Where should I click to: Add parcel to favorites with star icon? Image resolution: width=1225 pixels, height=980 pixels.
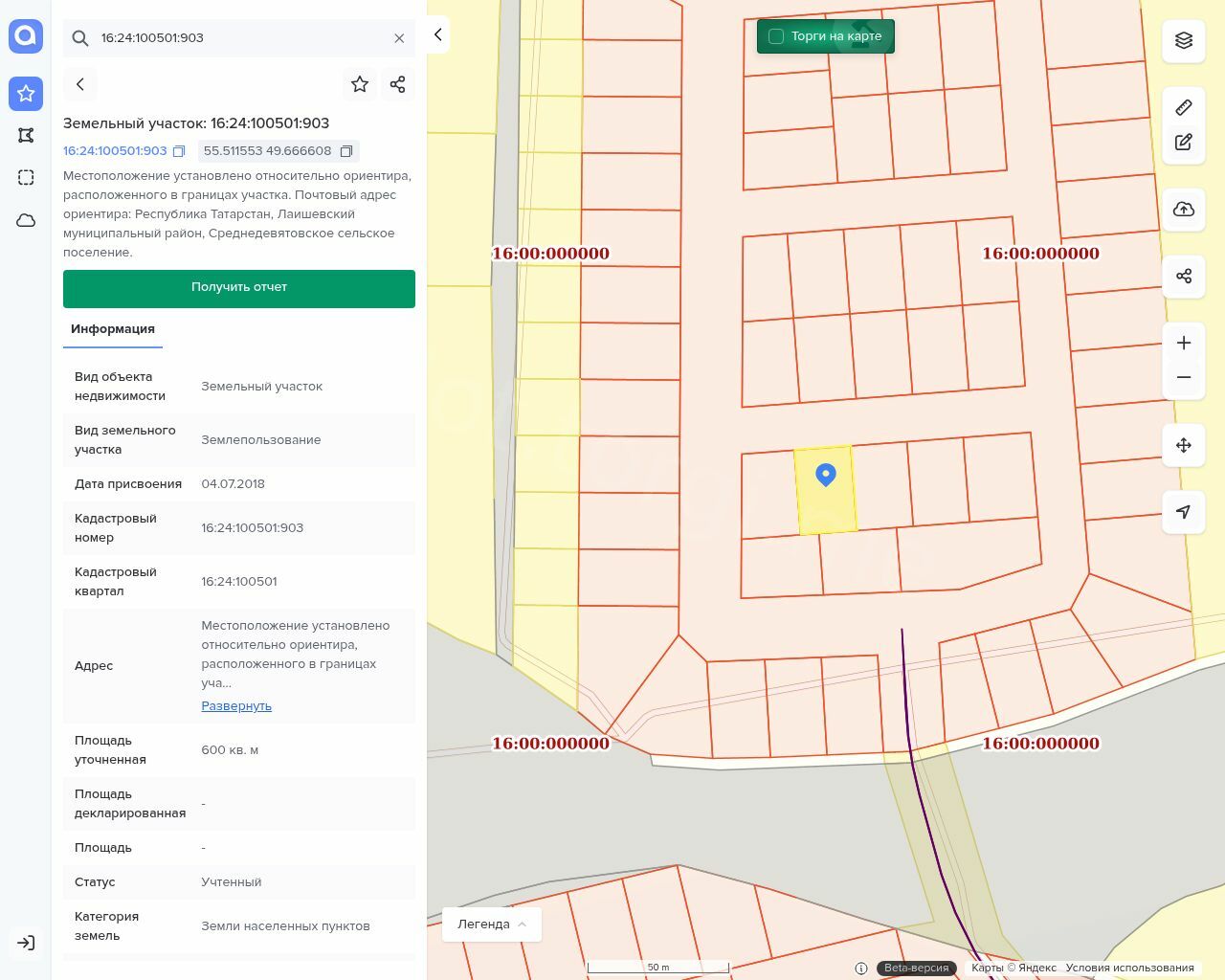point(360,84)
